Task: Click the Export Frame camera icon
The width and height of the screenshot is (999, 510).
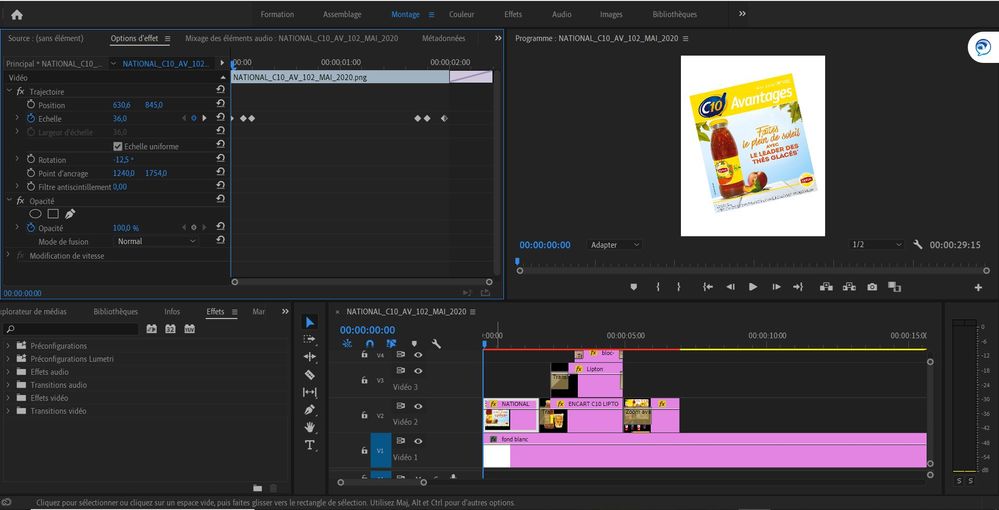Action: tap(872, 287)
